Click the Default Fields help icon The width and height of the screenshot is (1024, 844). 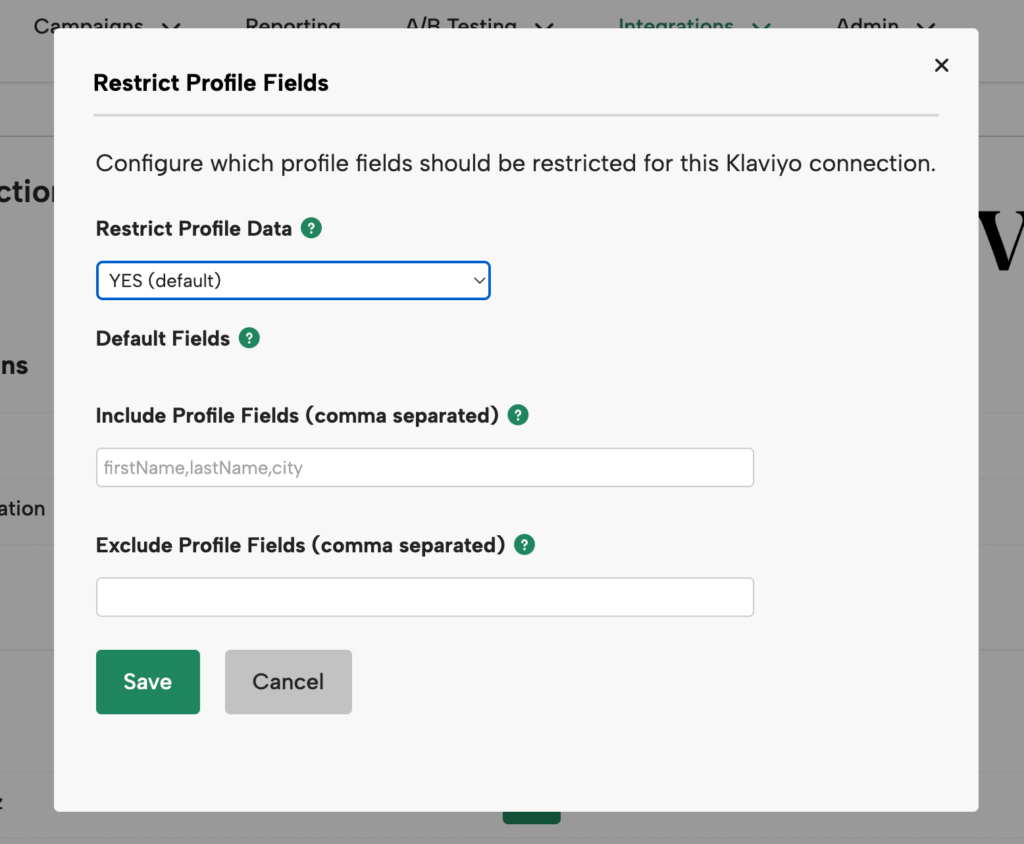[x=249, y=338]
